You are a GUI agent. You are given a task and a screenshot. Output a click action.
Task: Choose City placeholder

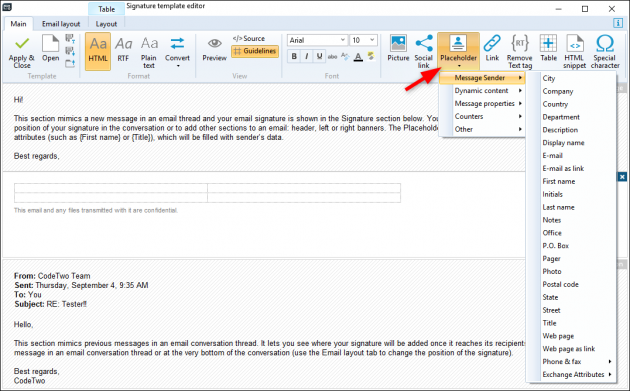click(x=571, y=78)
